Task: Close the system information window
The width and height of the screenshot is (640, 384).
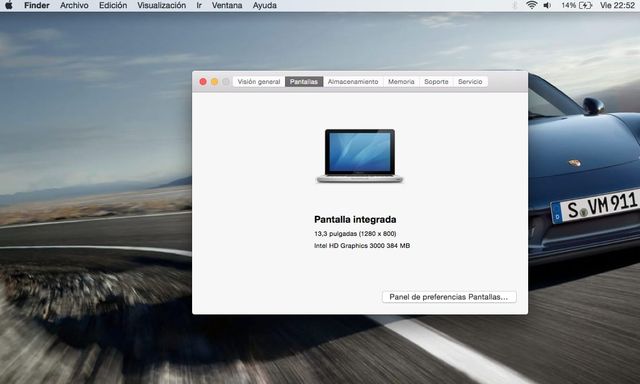Action: [x=203, y=82]
